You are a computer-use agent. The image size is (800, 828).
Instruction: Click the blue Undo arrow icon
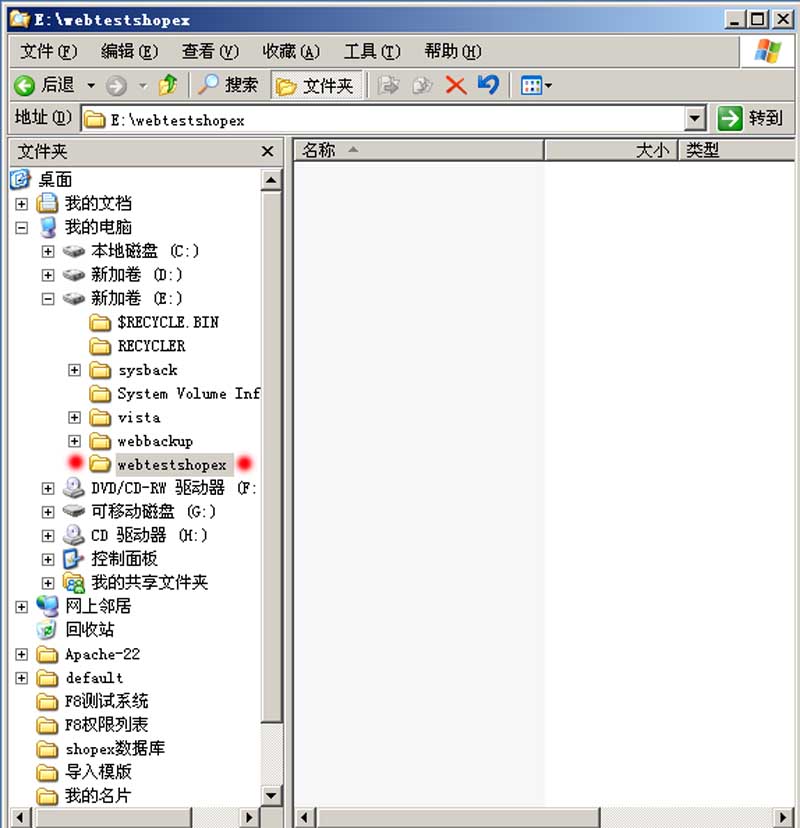tap(488, 84)
